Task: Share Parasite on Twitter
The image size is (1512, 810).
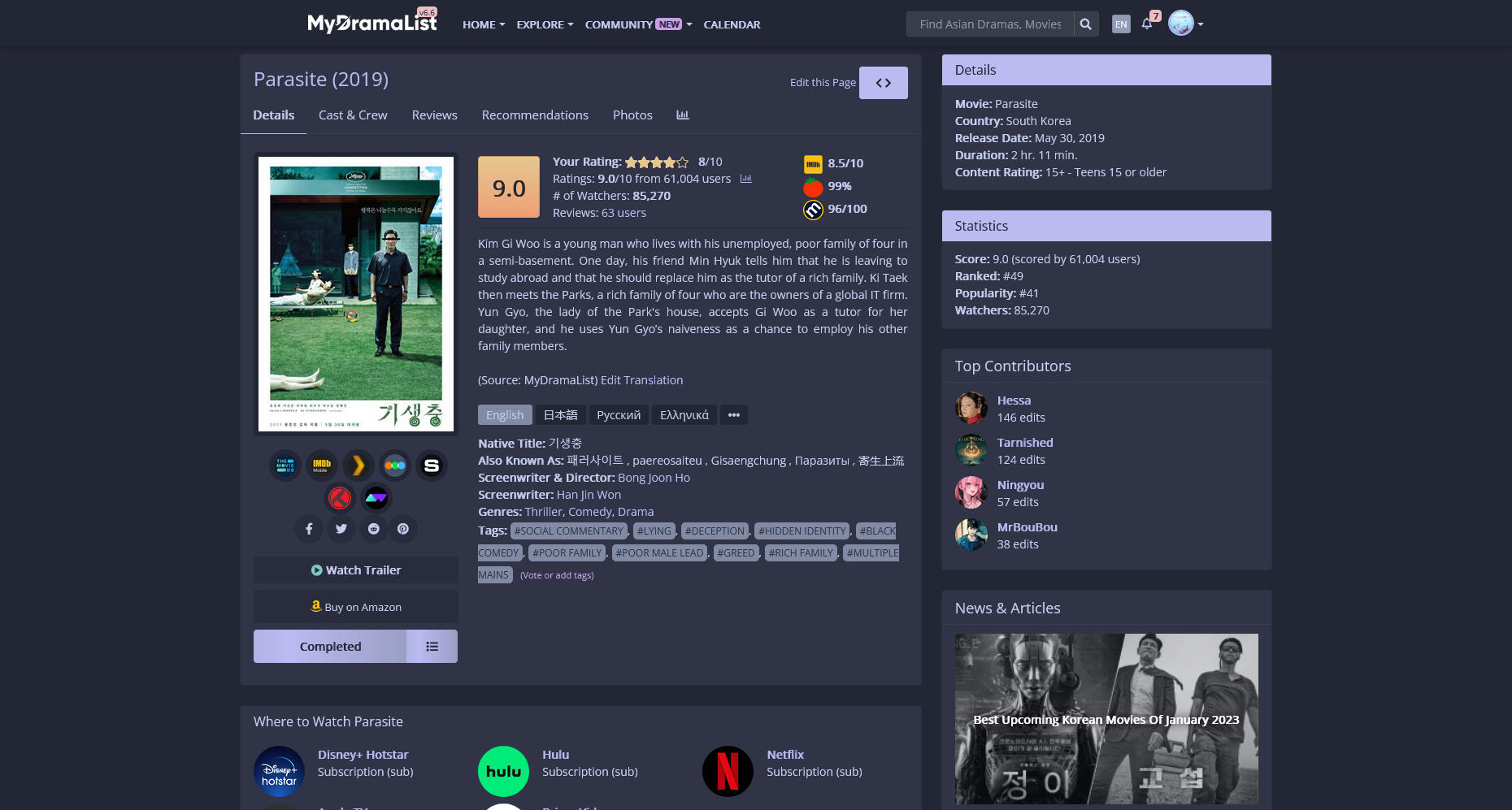Action: point(341,529)
